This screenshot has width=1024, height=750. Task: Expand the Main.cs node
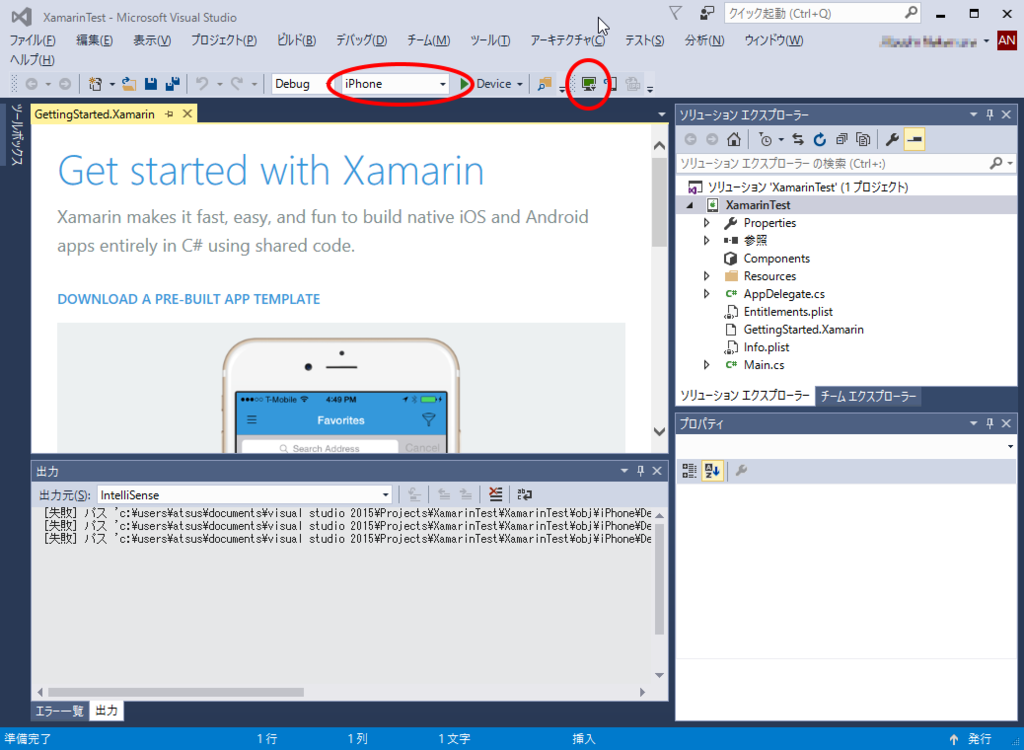pos(707,365)
